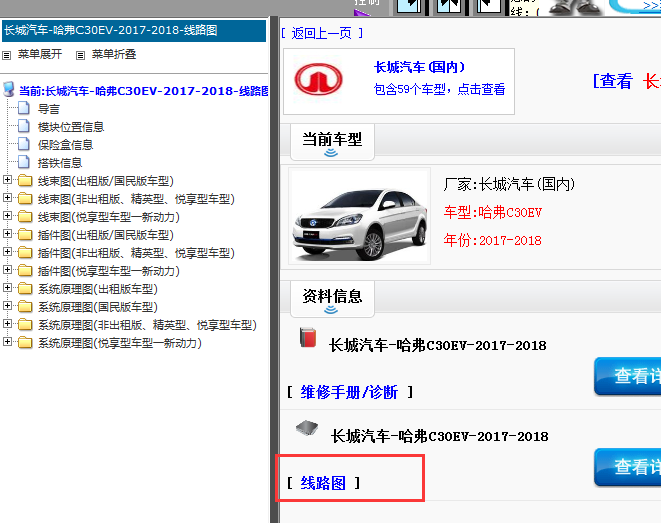
Task: Expand the 线束图(出租版/国民版车型) node
Action: click(x=7, y=180)
